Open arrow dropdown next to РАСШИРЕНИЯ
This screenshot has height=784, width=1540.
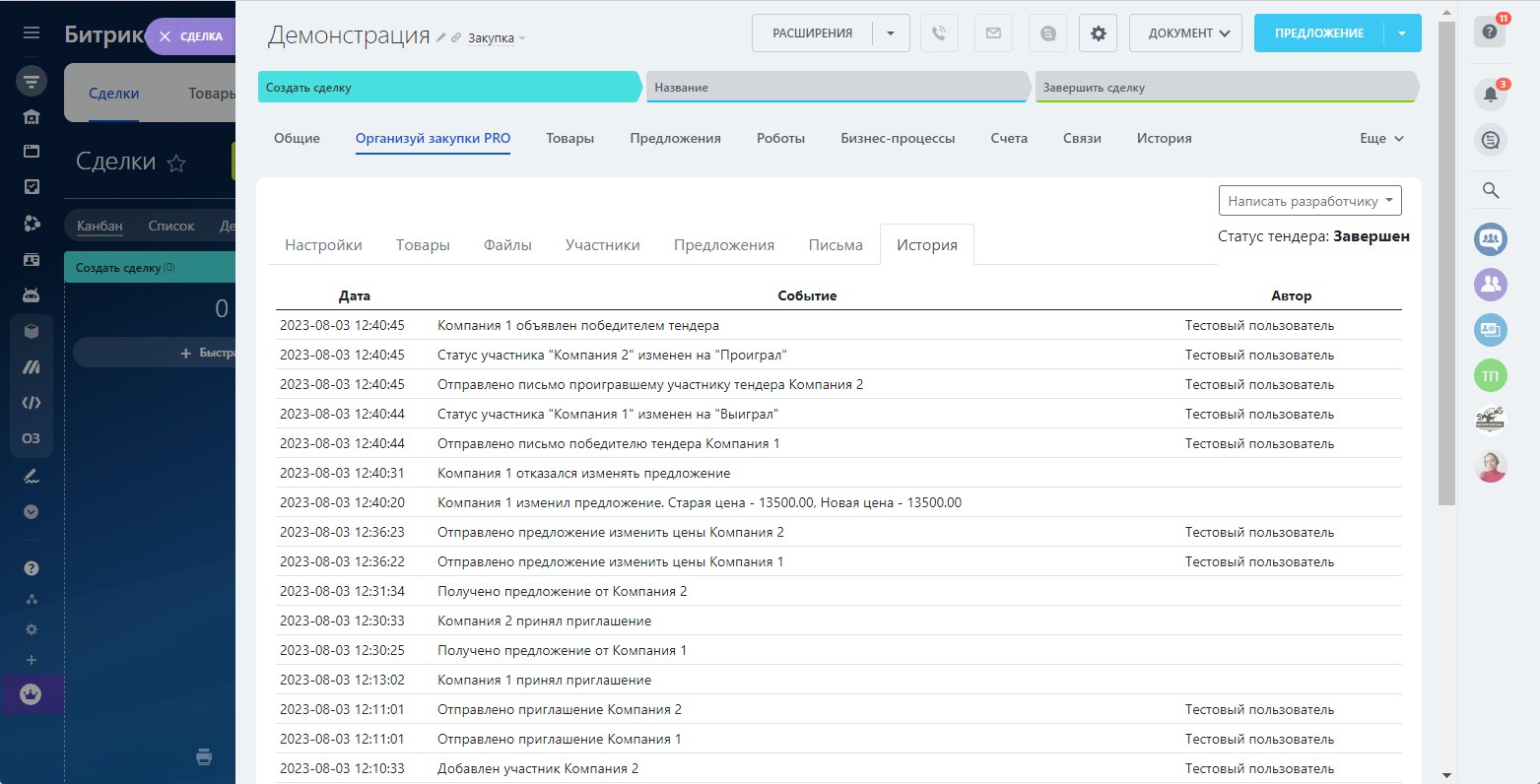891,33
